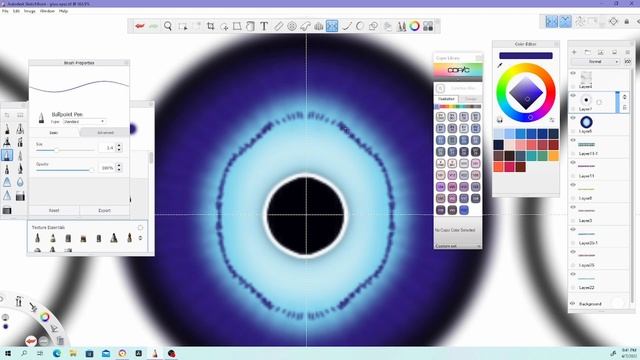Click the Size value stepper arrows
The image size is (640, 360).
(119, 147)
